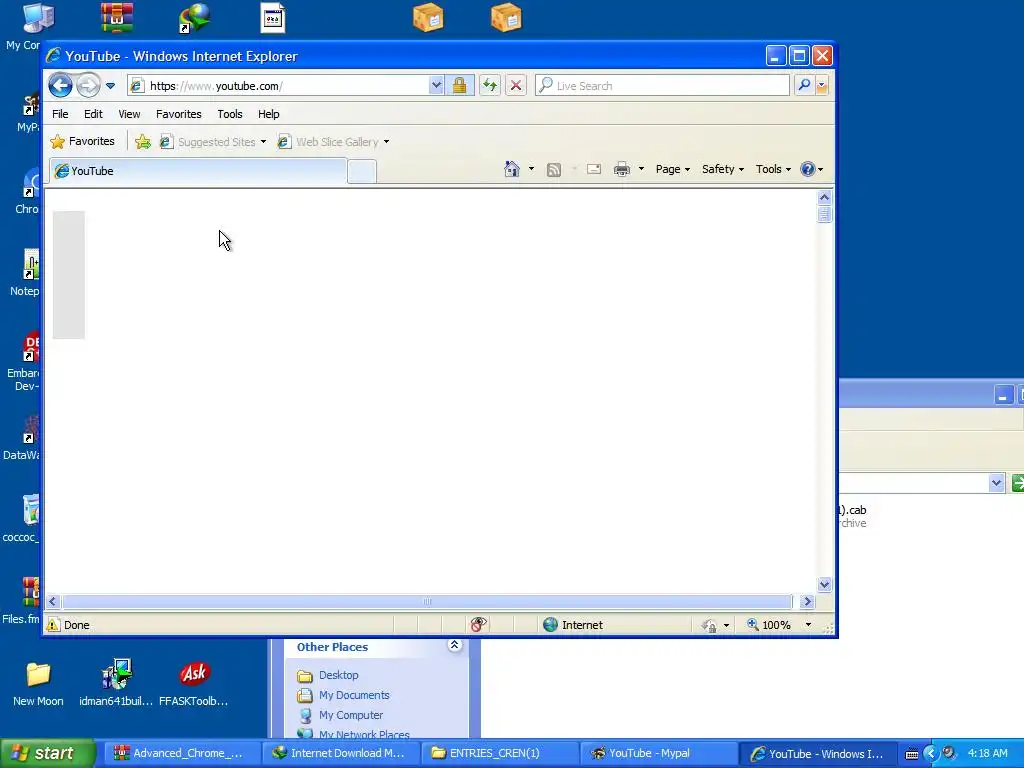The height and width of the screenshot is (768, 1024).
Task: Open the Edit menu
Action: [x=93, y=114]
